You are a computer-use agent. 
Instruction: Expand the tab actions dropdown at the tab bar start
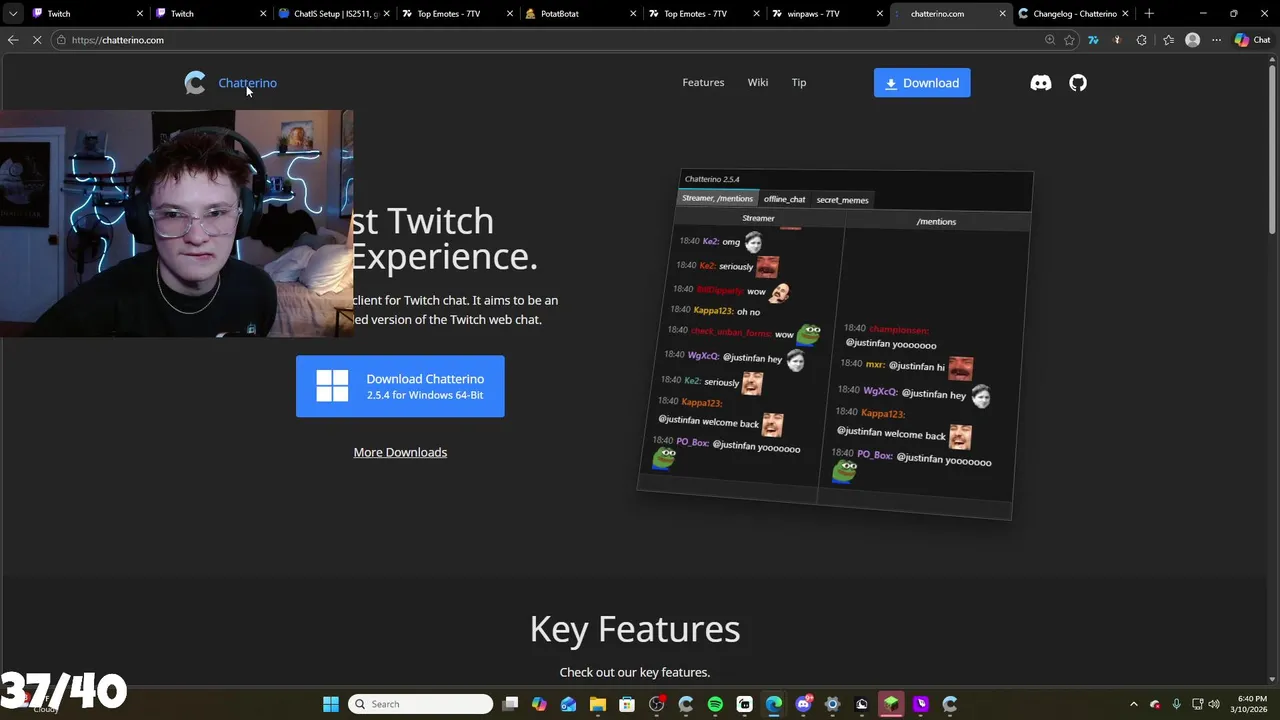(x=13, y=14)
